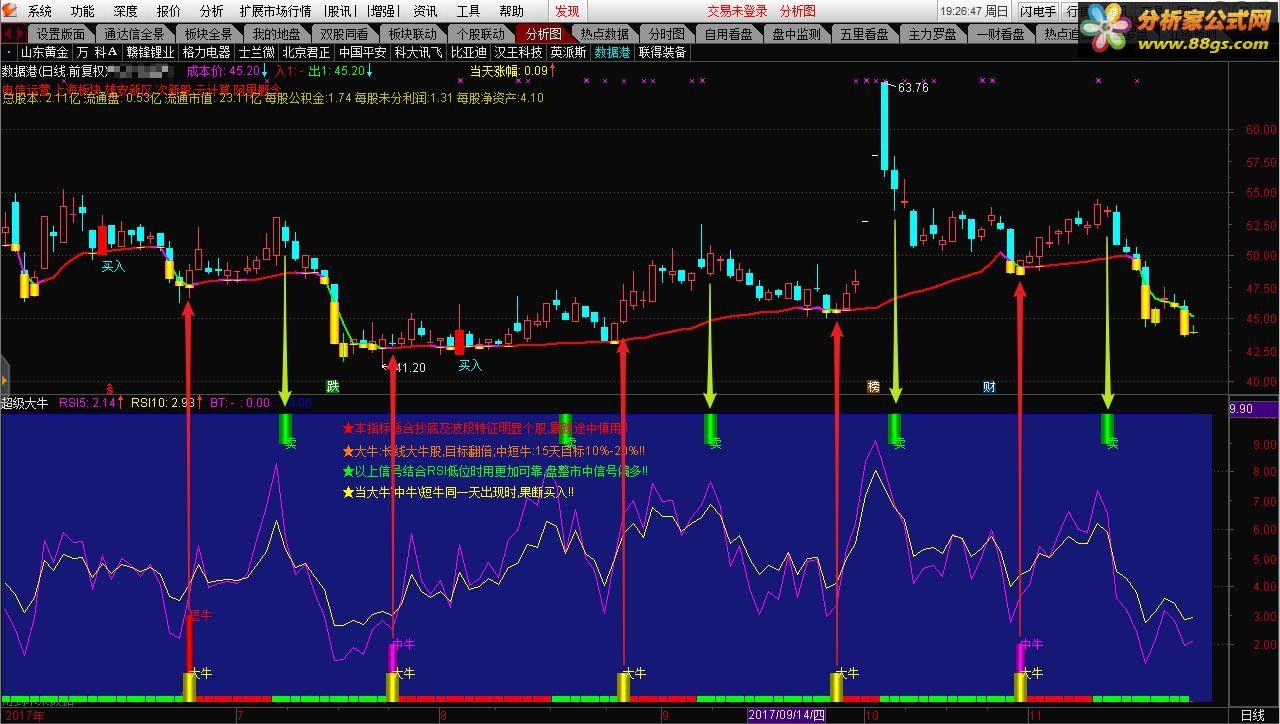Image resolution: width=1280 pixels, height=724 pixels.
Task: Switch to the 盘中监测 tab
Action: tap(797, 33)
